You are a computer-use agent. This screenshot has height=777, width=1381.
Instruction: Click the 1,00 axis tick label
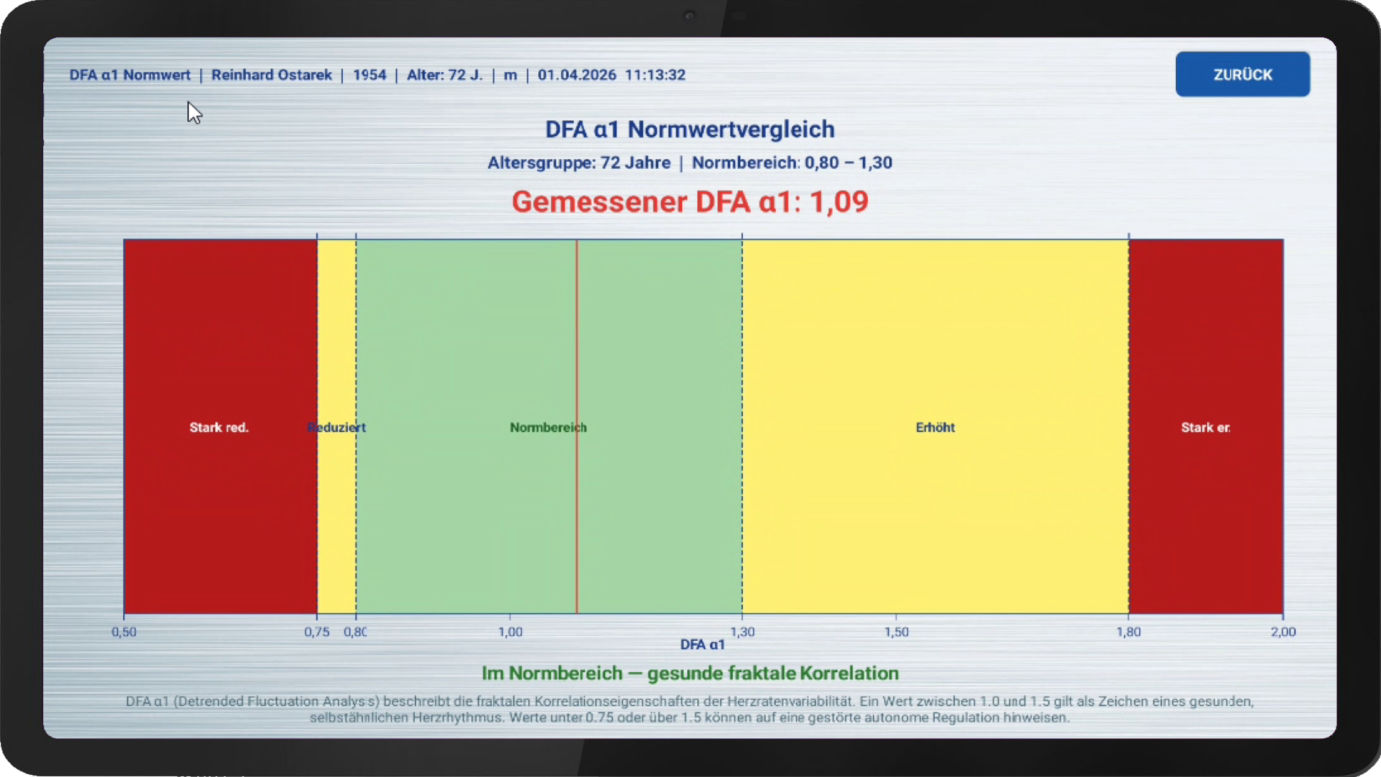point(510,632)
